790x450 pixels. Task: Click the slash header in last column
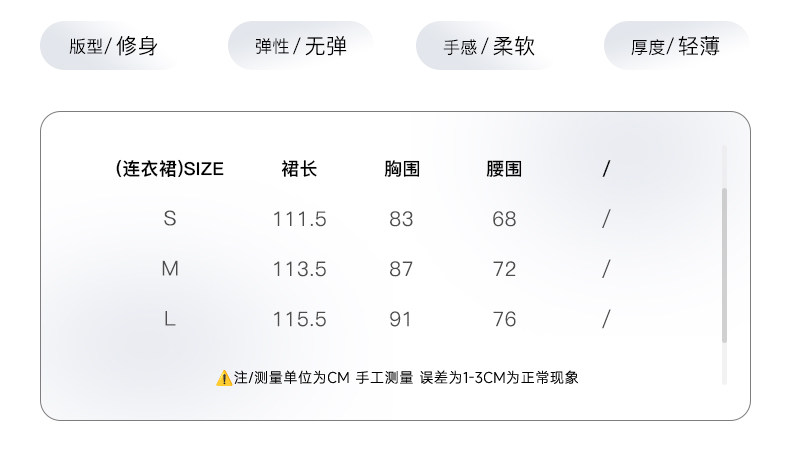pos(606,169)
